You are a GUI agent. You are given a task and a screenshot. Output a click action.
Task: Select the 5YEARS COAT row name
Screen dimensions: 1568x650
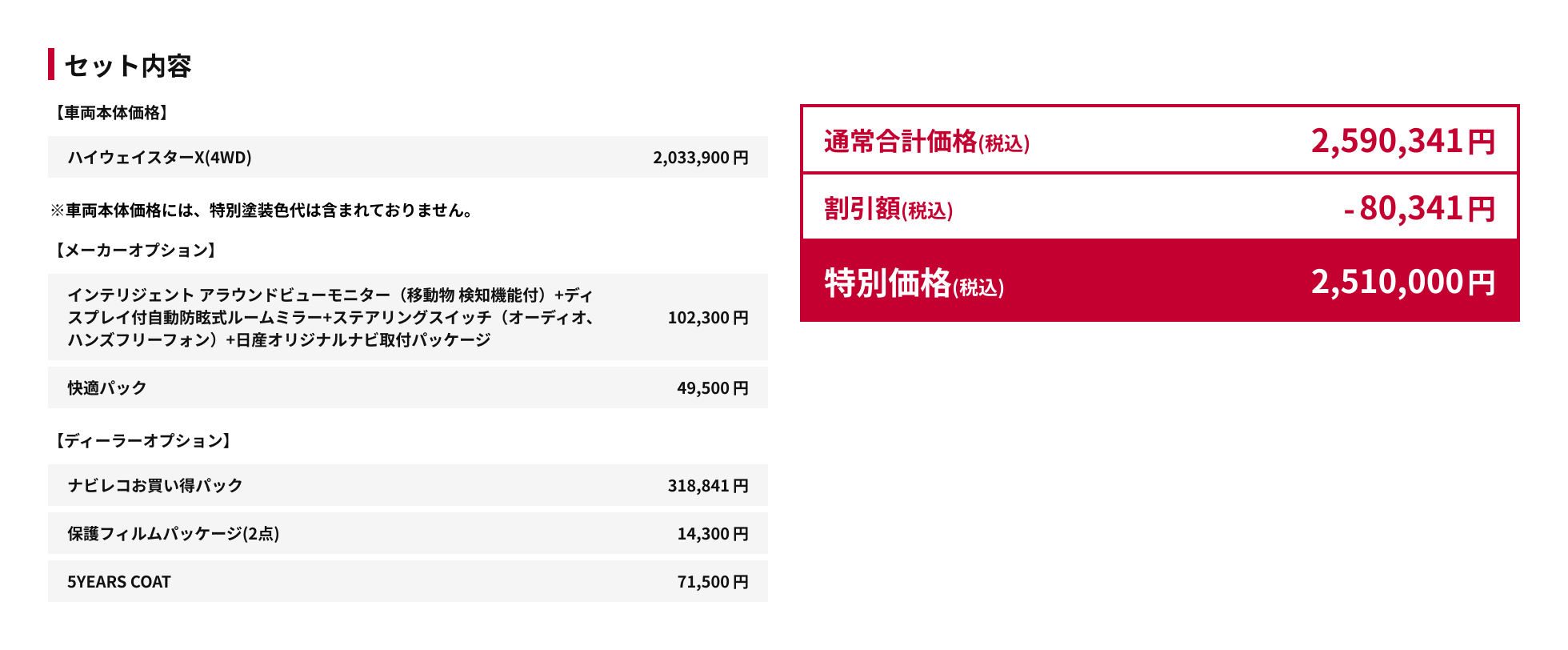tap(119, 582)
